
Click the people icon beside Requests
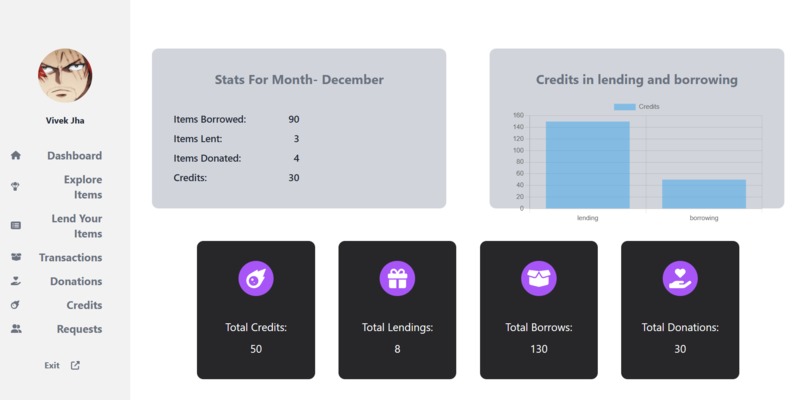click(x=16, y=329)
